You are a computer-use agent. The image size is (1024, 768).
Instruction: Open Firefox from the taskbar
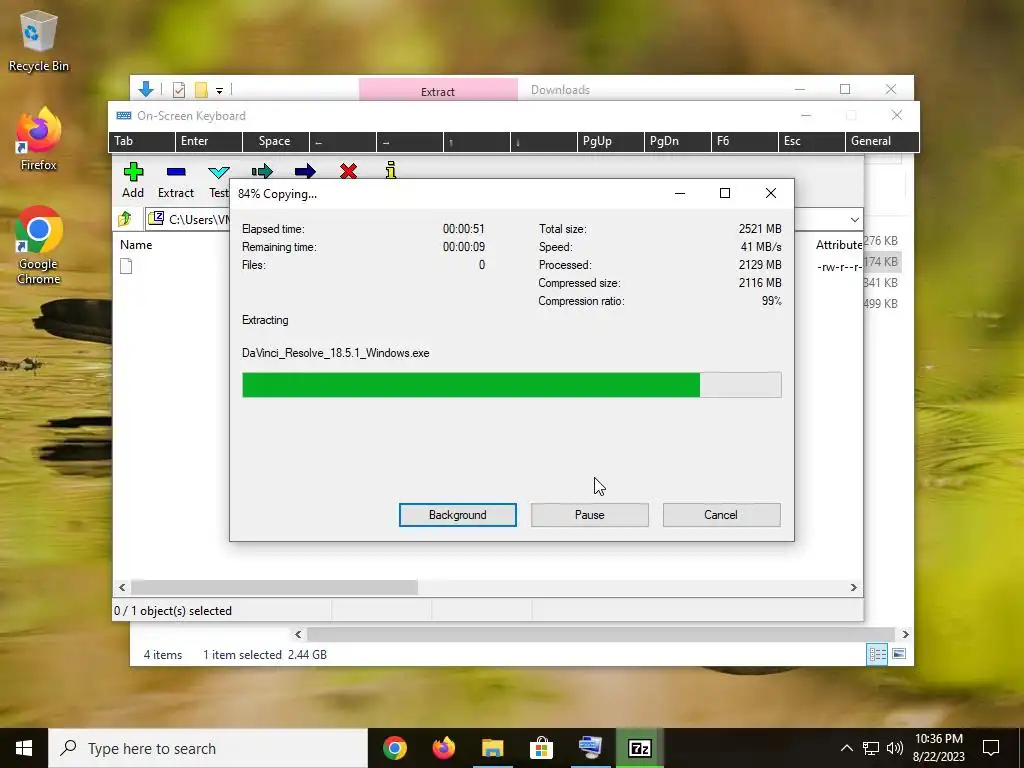click(x=443, y=748)
